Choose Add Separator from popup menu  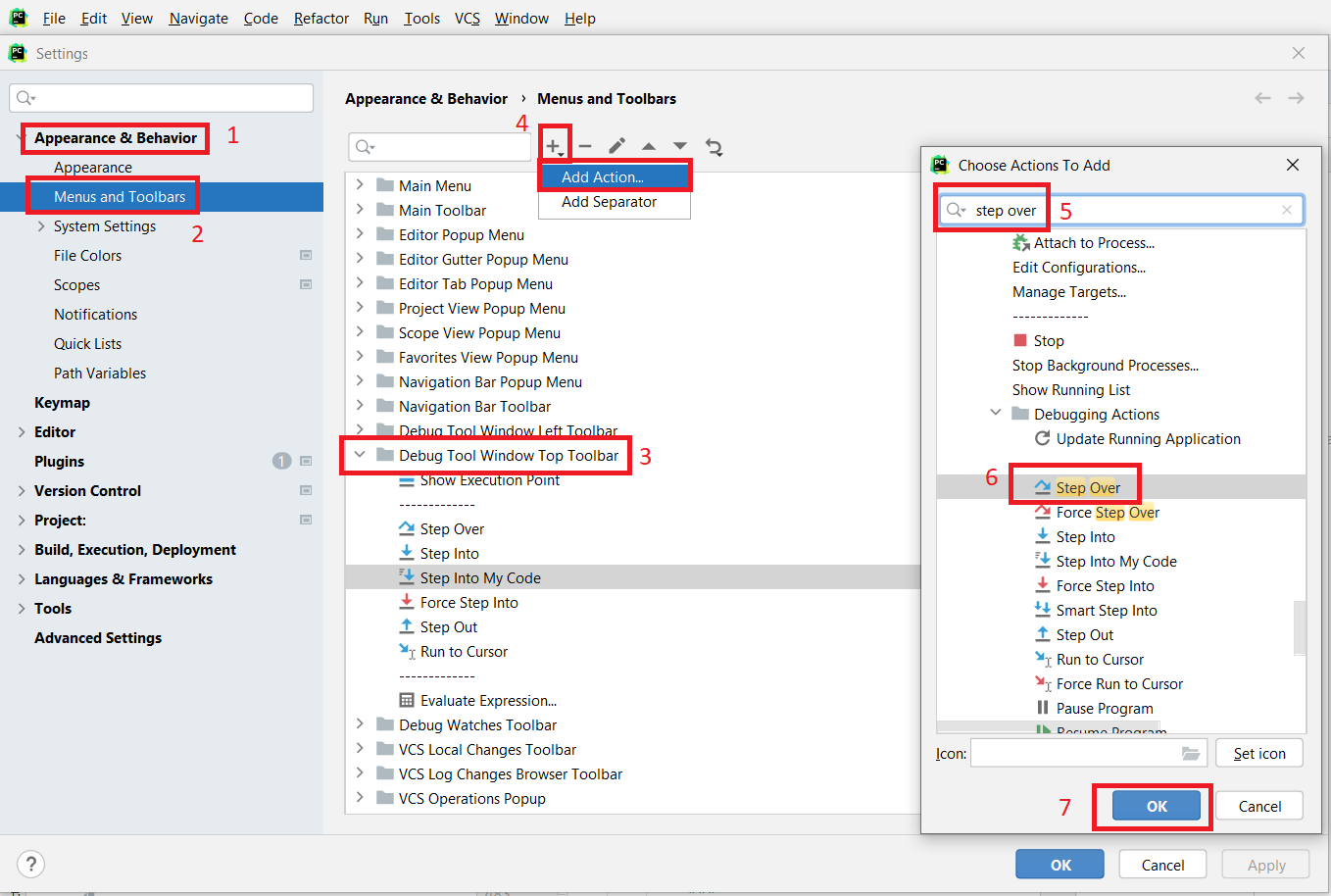(x=615, y=202)
